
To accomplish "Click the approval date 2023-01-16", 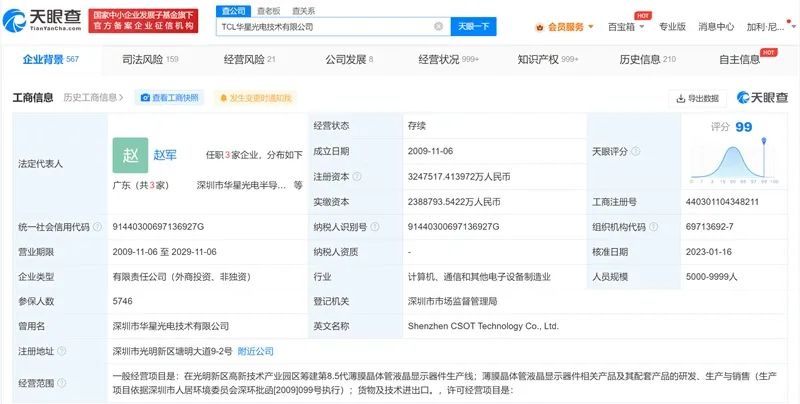I will [x=709, y=251].
